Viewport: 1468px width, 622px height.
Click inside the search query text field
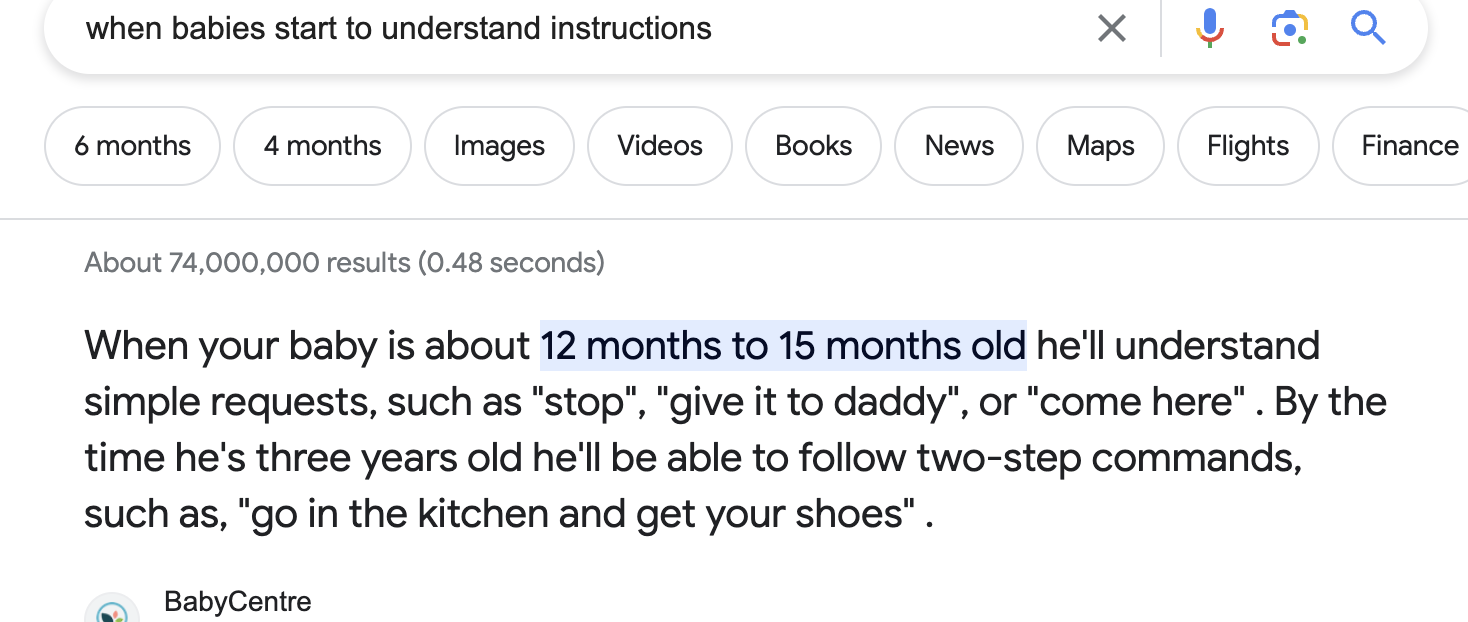[500, 29]
